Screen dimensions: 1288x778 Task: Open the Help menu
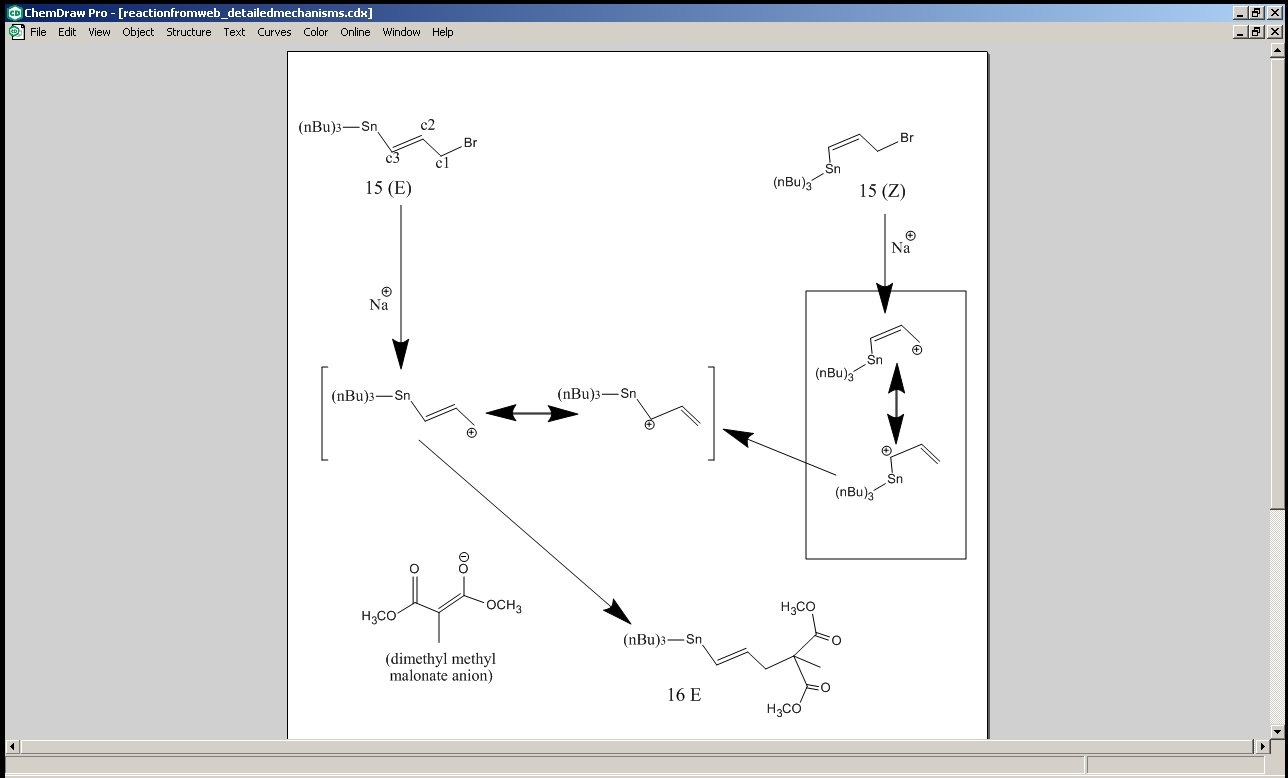point(443,32)
